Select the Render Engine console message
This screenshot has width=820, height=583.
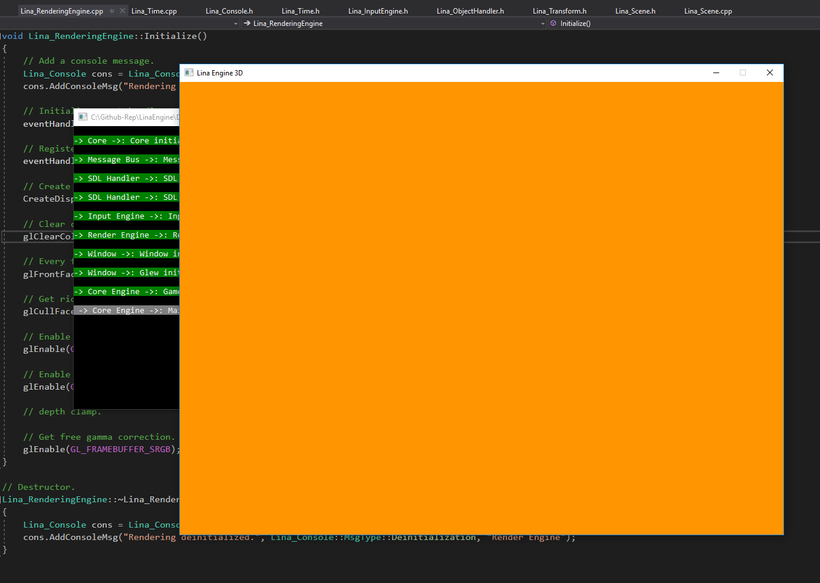127,235
